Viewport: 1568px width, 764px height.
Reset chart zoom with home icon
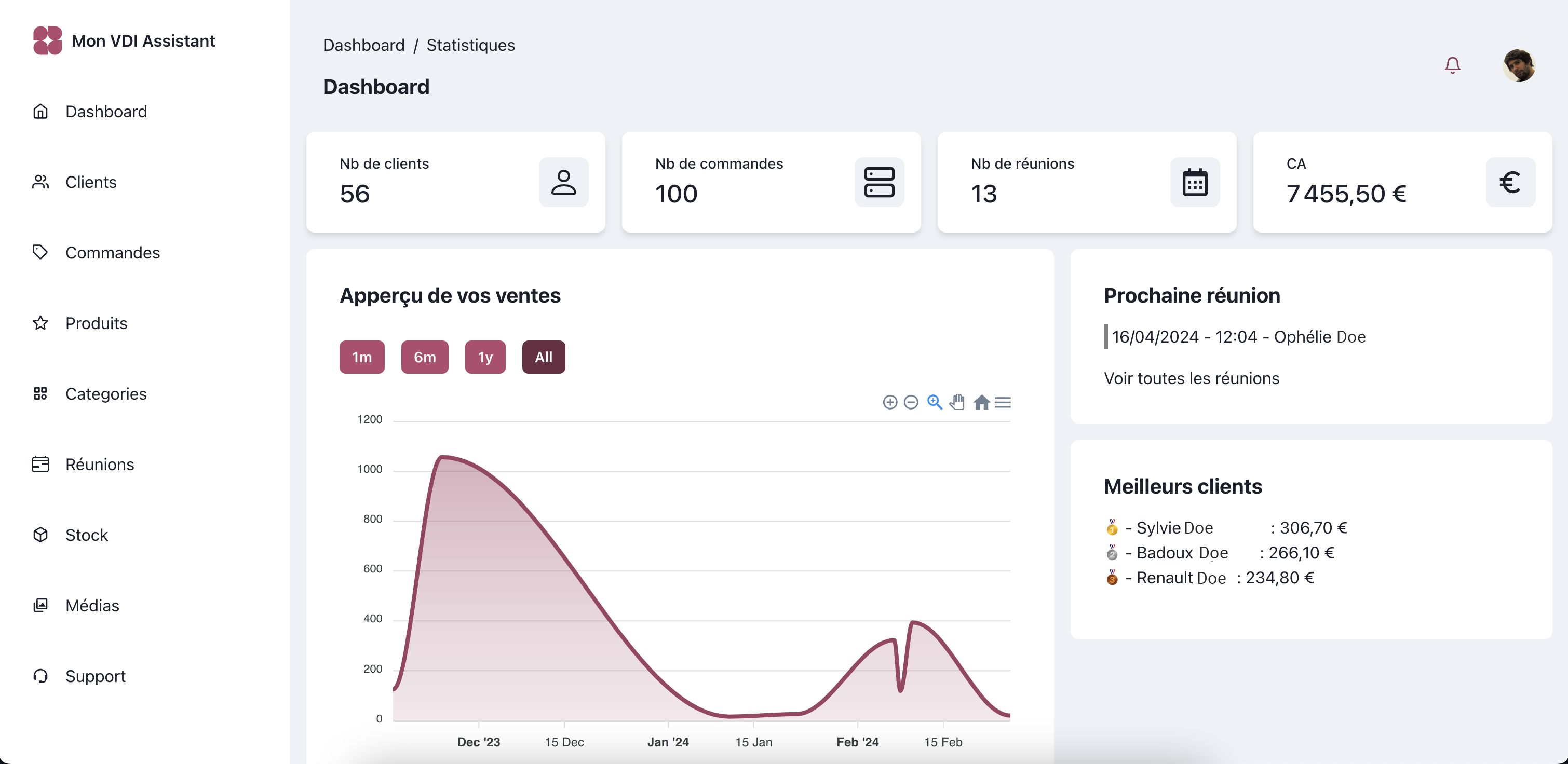tap(981, 402)
